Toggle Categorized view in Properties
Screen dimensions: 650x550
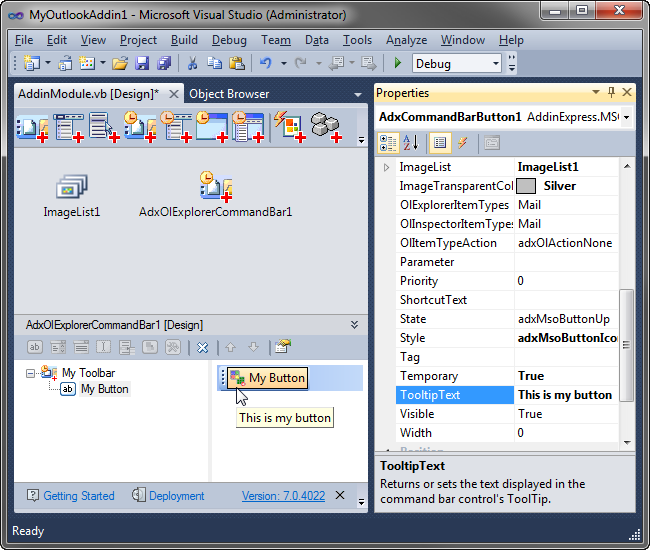(388, 143)
